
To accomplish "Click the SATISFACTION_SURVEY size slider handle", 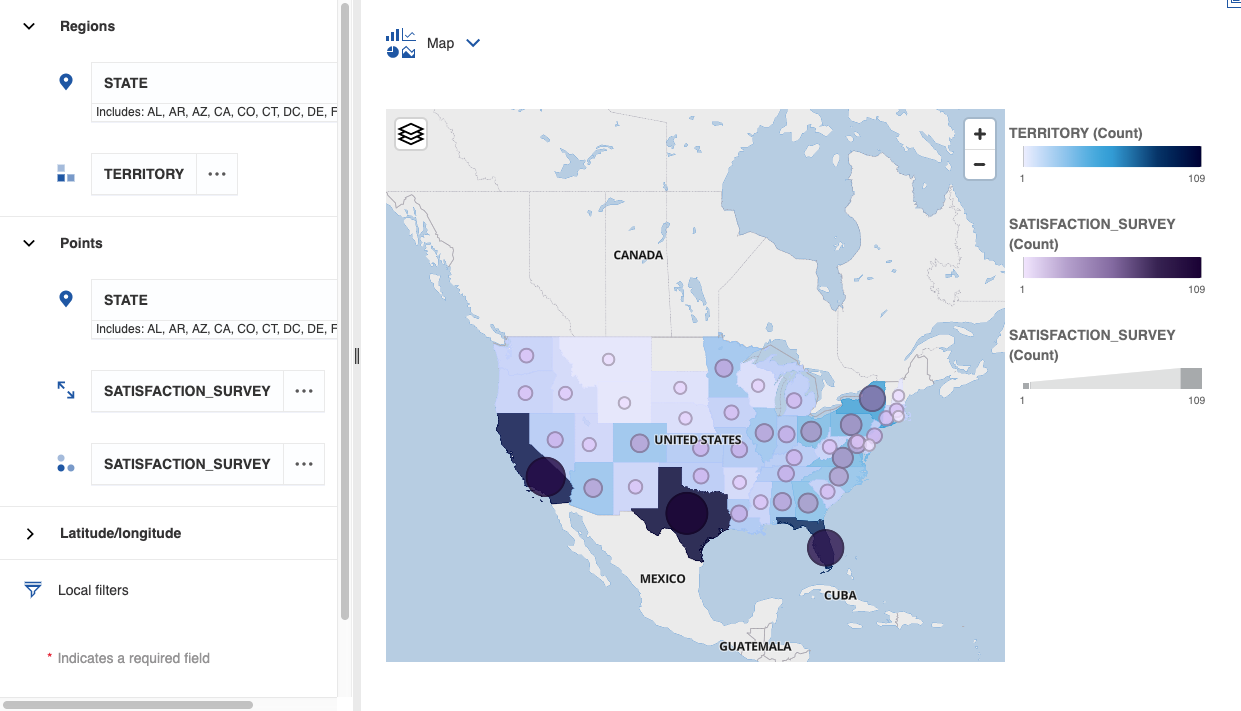I will [1191, 378].
